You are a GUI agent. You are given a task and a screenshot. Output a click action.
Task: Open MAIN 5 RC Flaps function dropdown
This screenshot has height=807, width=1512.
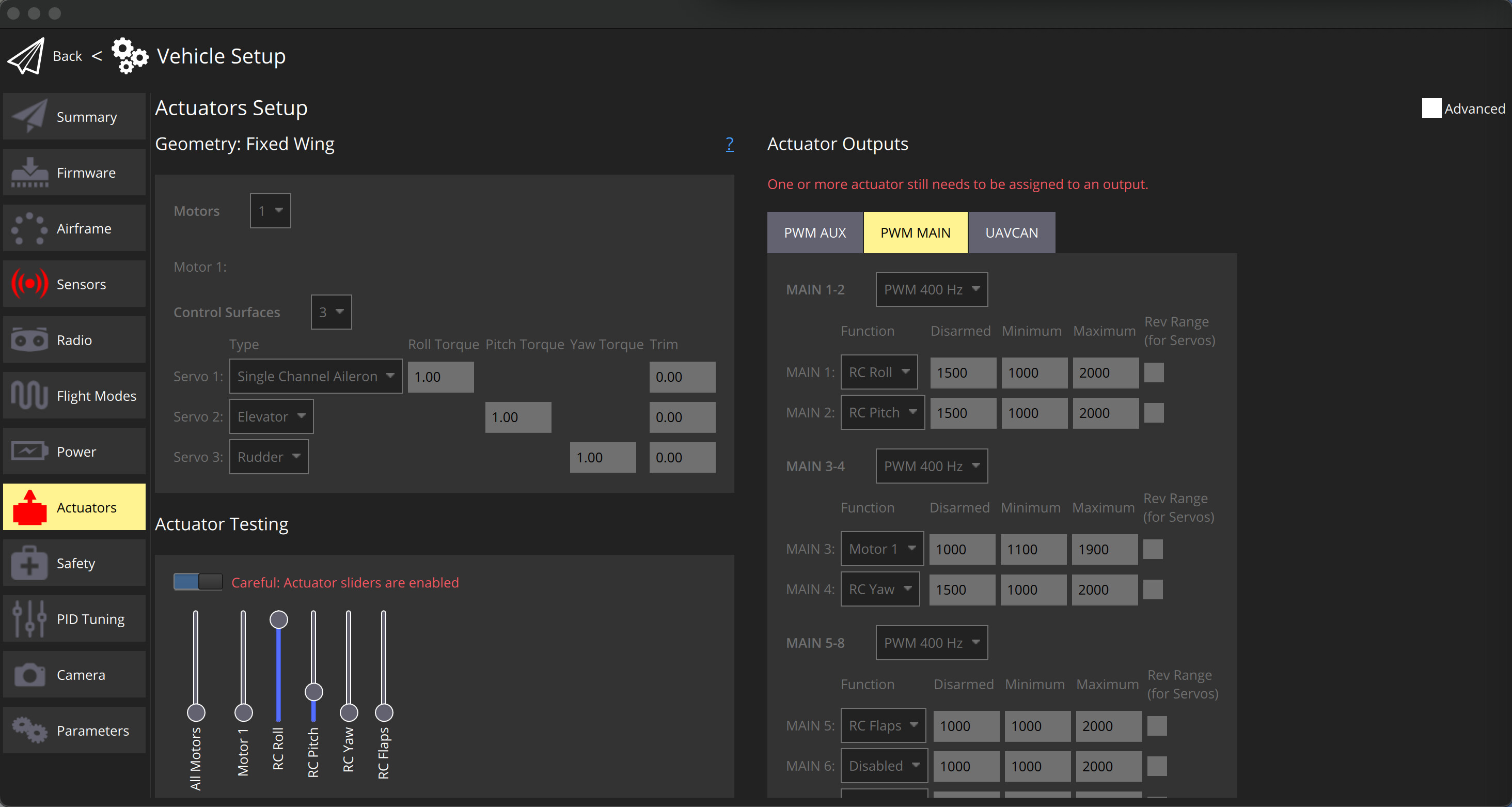(883, 725)
